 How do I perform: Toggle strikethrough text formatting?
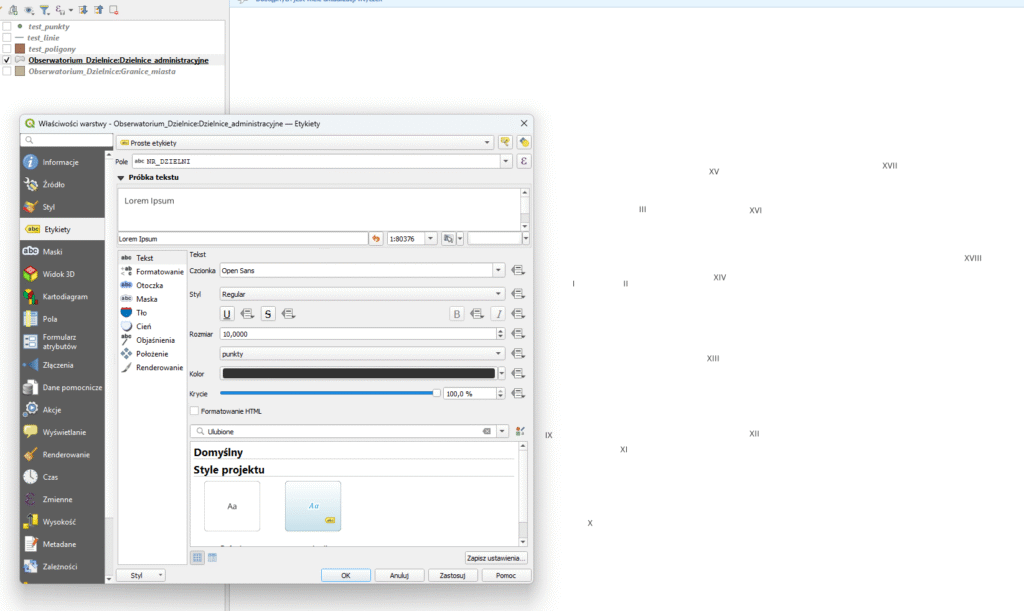pyautogui.click(x=268, y=313)
